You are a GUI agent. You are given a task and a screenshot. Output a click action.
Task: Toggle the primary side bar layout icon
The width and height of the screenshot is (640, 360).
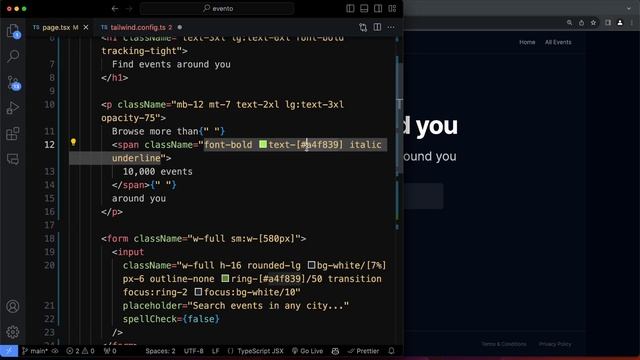(x=350, y=9)
